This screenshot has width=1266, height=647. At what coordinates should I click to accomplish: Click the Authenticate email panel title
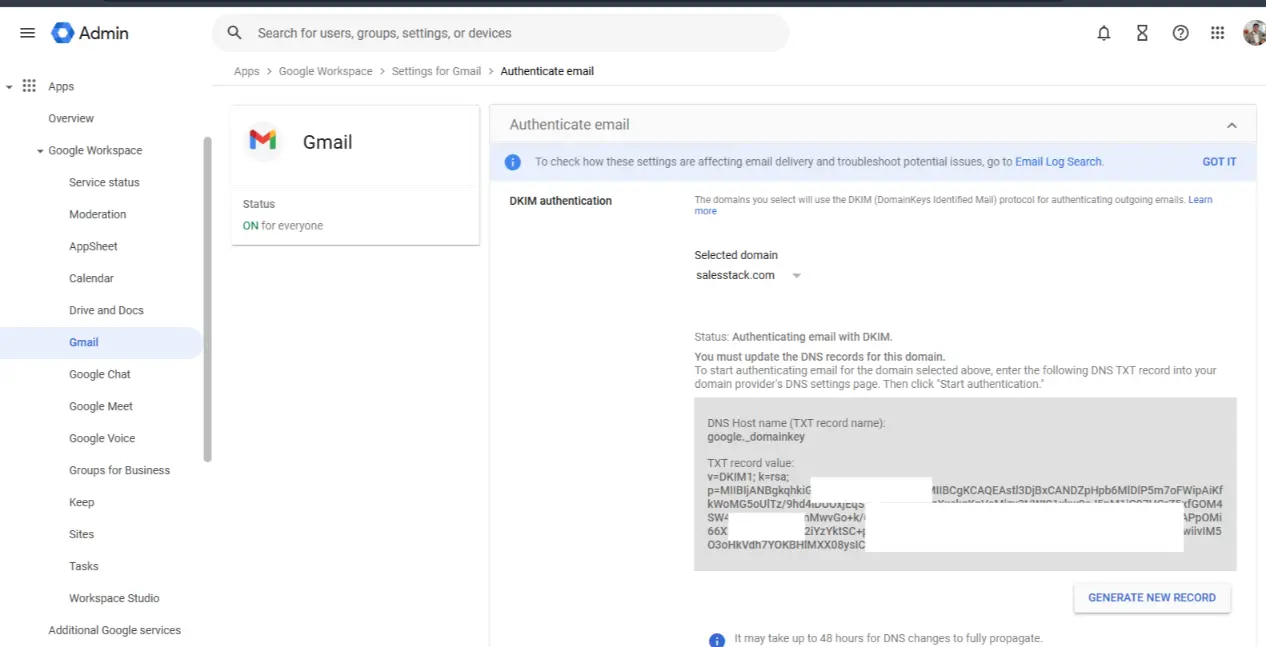[x=569, y=124]
